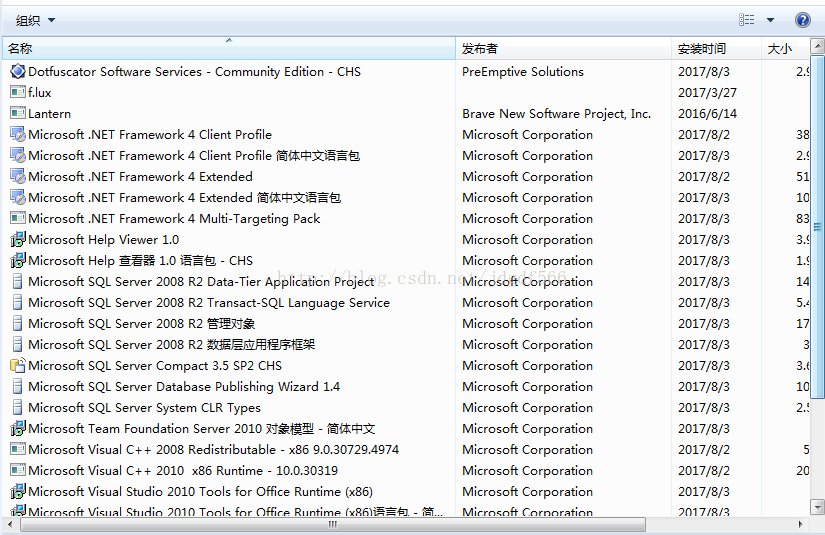This screenshot has height=535, width=825.
Task: Select Microsoft .NET Framework 4 Multi-Targeting Pack
Action: tap(174, 219)
